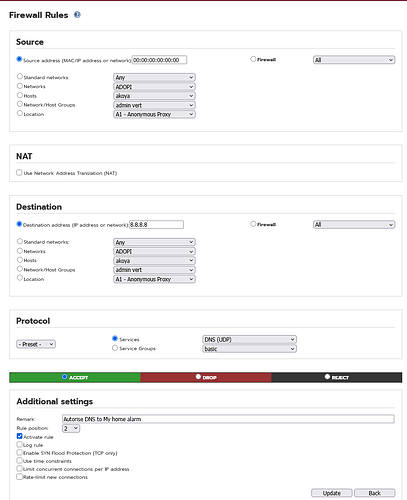407x500 pixels.
Task: Enable Use Network Address Translation checkbox
Action: click(19, 173)
